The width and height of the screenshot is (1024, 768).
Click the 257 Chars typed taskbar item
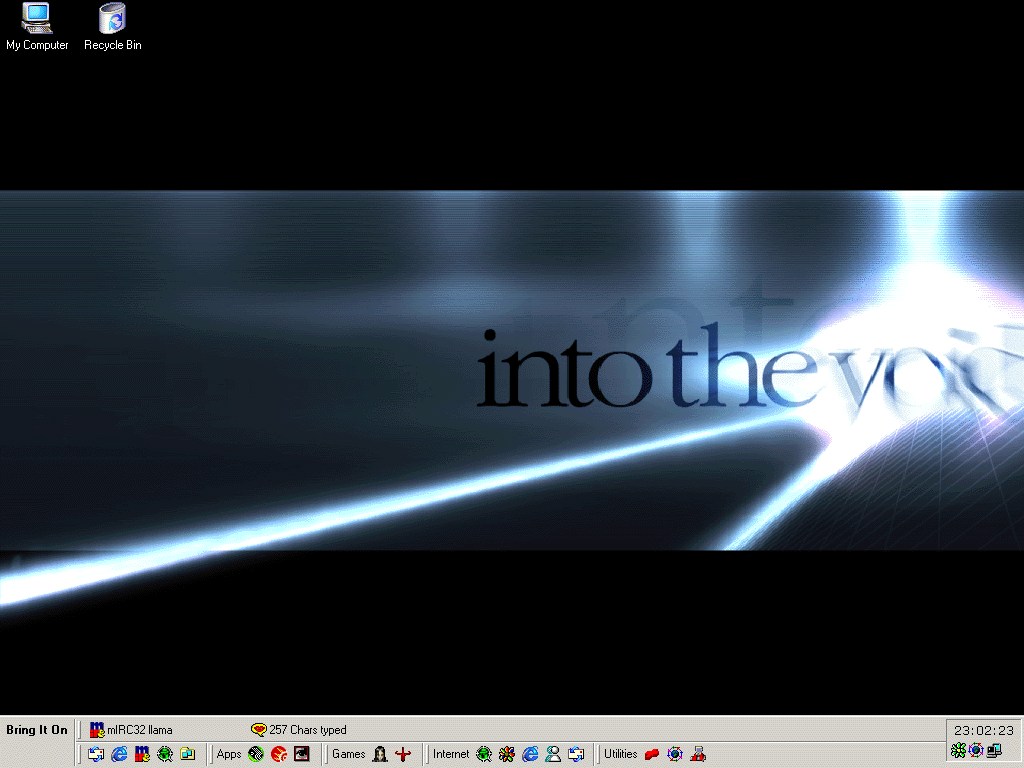[299, 730]
